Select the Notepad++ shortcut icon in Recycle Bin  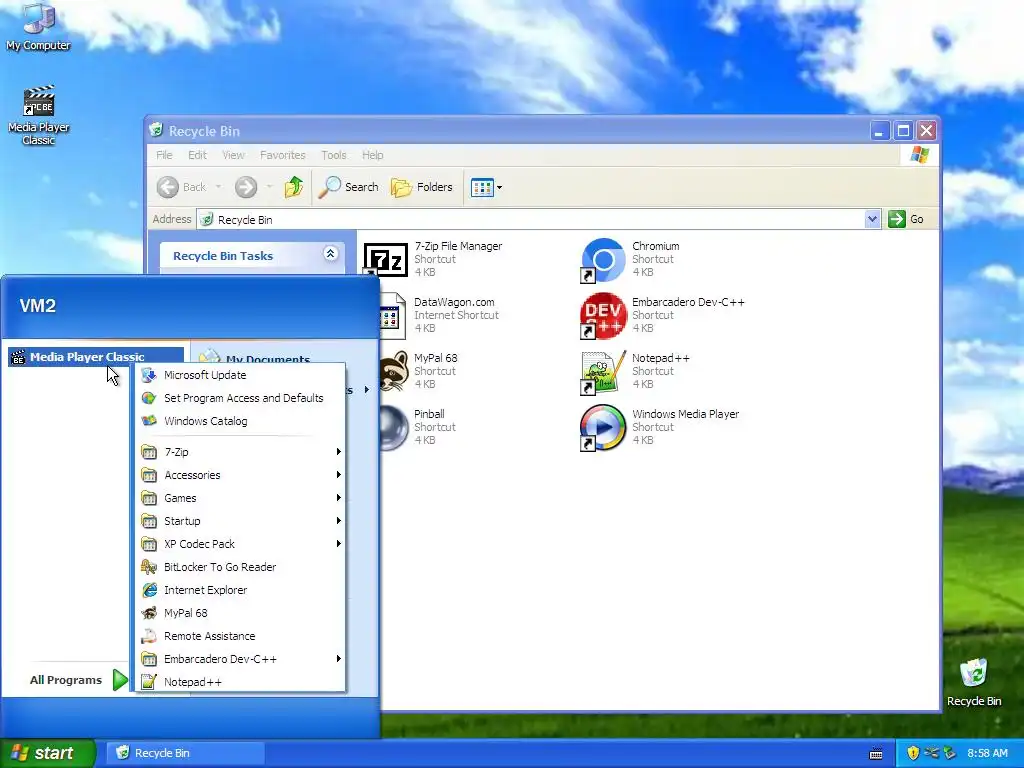(603, 372)
